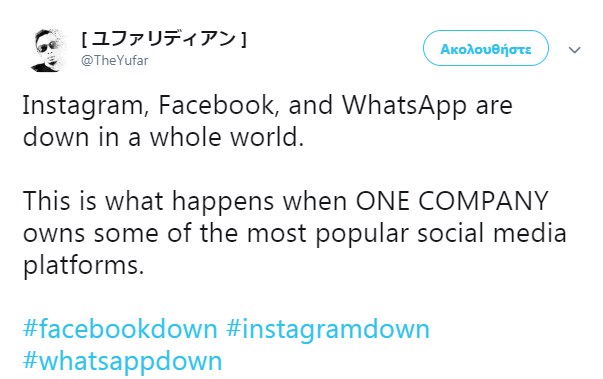Open the #instagramdown hashtag link
603x379 pixels.
[327, 331]
